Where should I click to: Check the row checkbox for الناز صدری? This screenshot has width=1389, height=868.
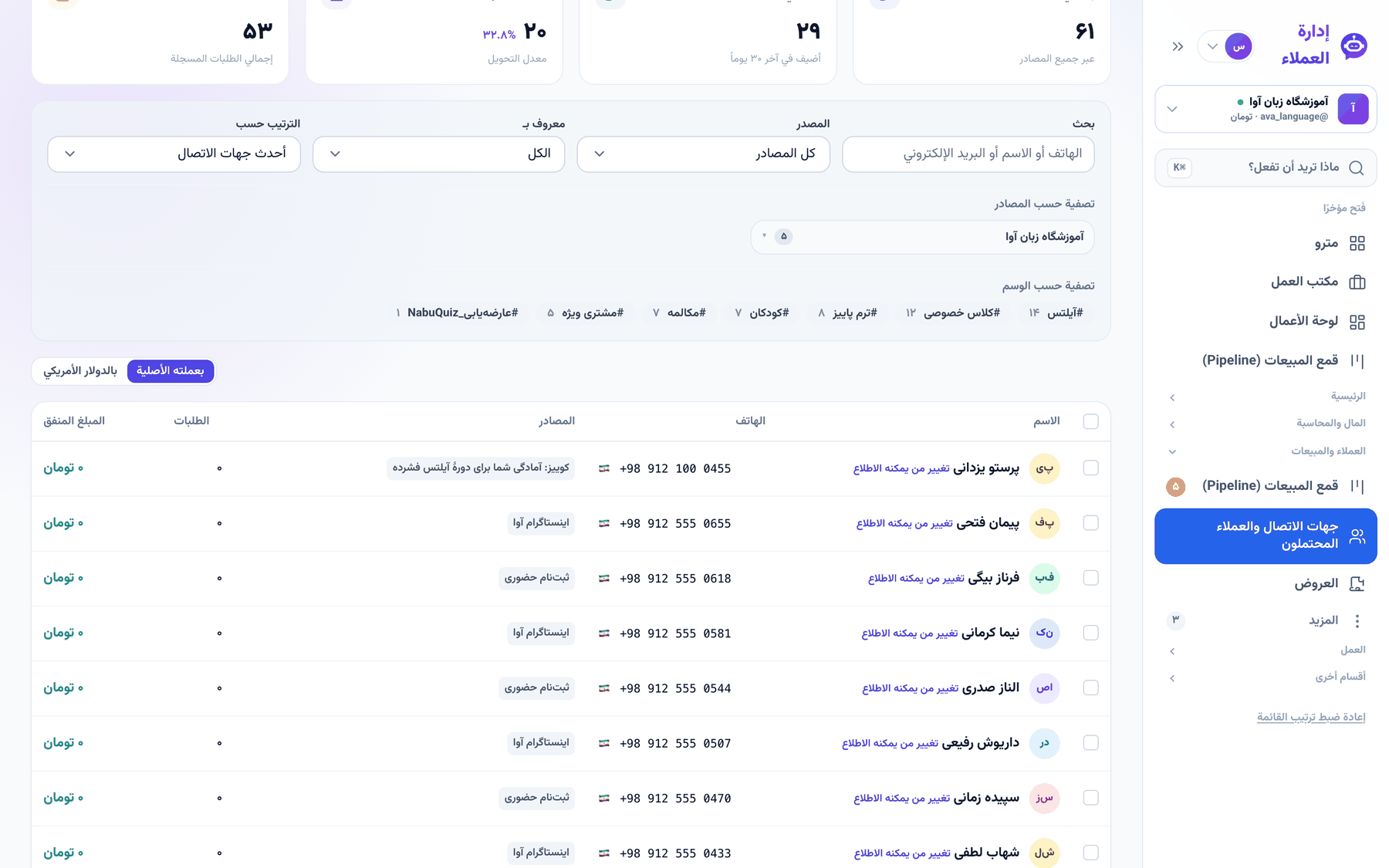click(x=1090, y=687)
